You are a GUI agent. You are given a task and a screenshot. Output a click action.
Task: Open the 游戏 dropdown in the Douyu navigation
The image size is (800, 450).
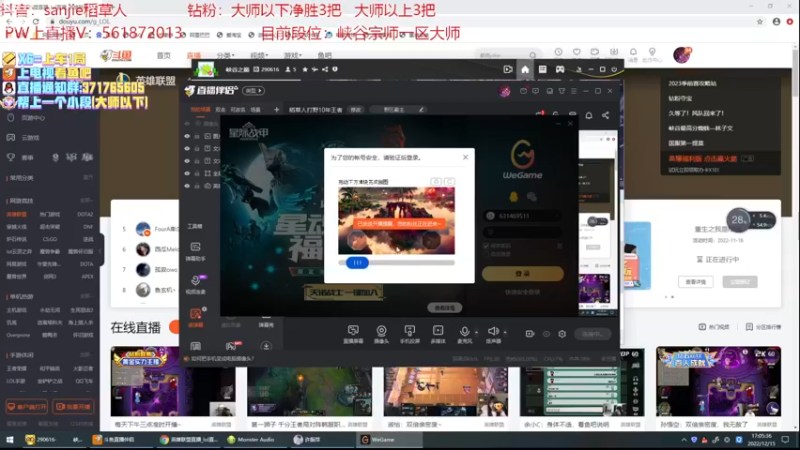click(292, 55)
